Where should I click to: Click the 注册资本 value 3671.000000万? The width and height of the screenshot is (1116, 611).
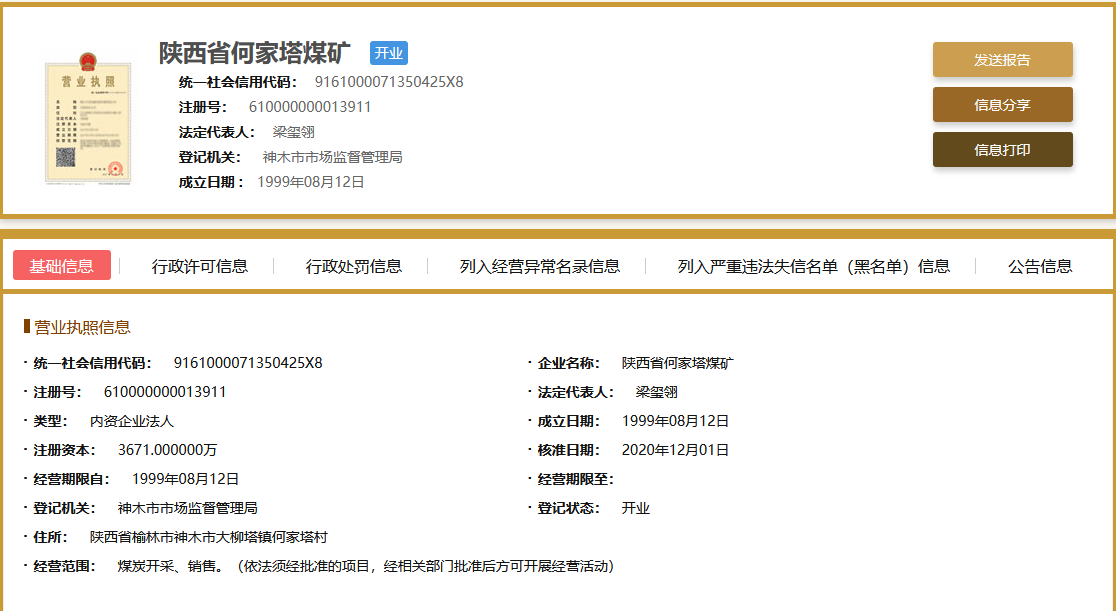click(168, 450)
